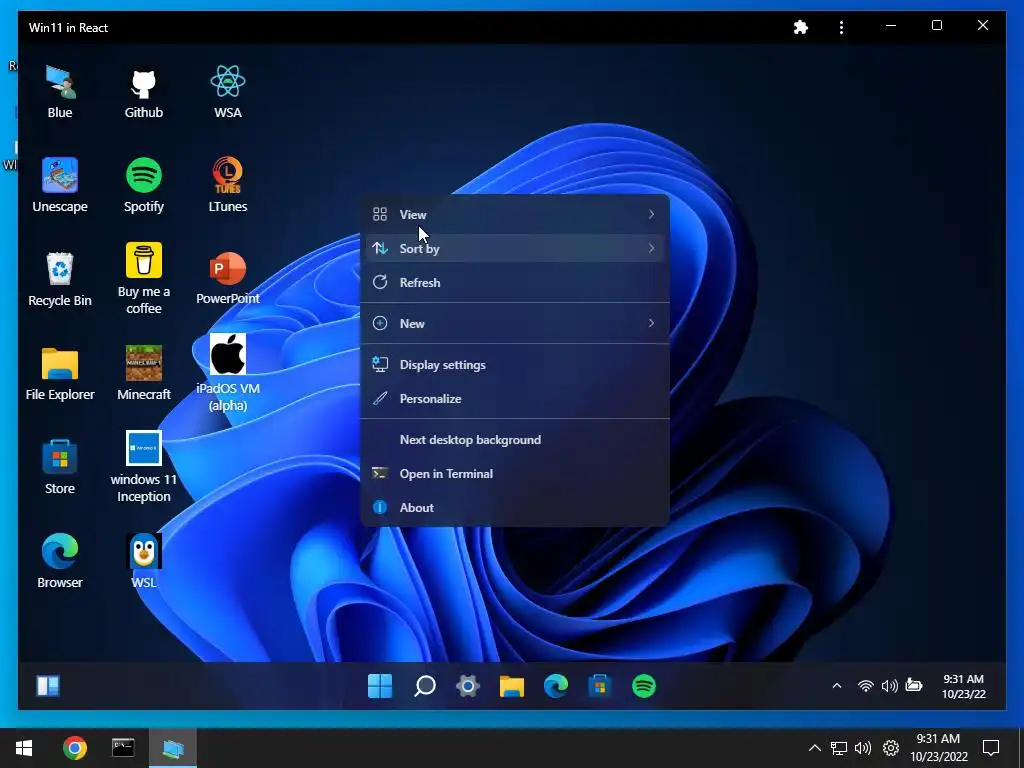Expand the New submenu
Viewport: 1024px width, 768px height.
coord(515,323)
